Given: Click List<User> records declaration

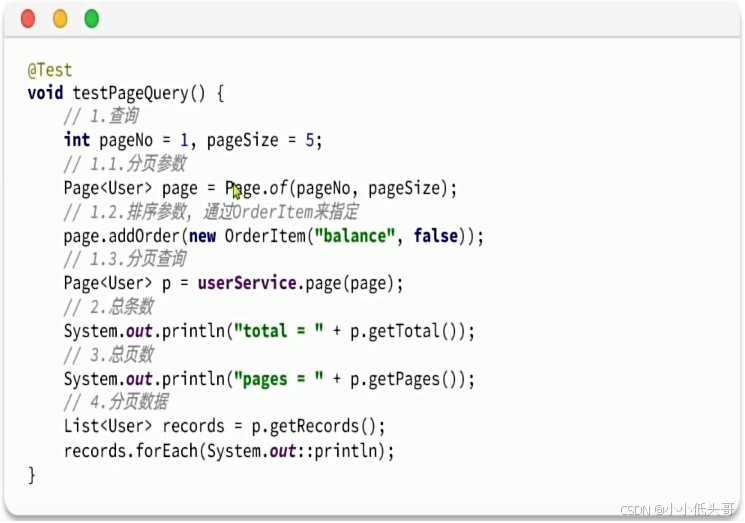Looking at the screenshot, I should click(144, 426).
